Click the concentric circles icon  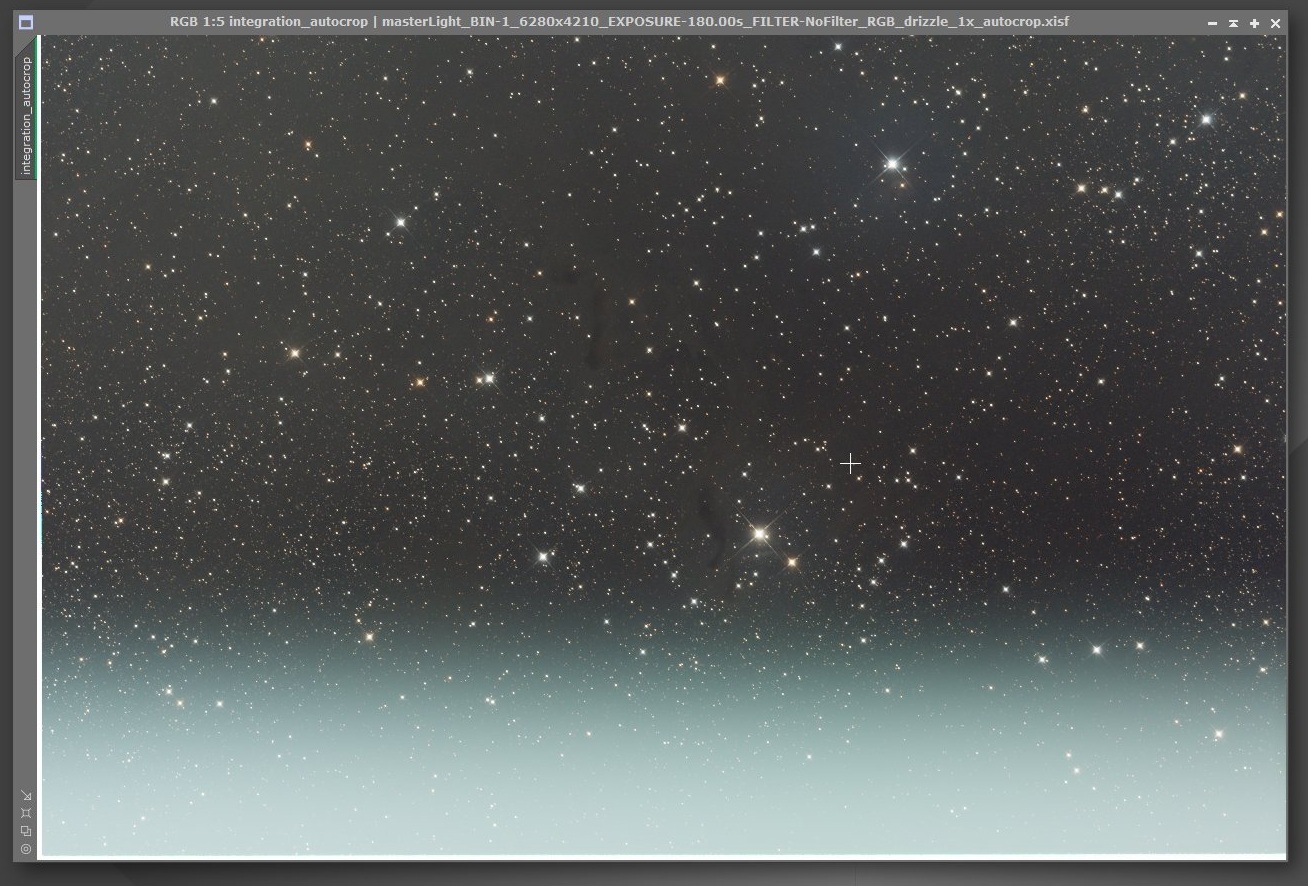[26, 849]
